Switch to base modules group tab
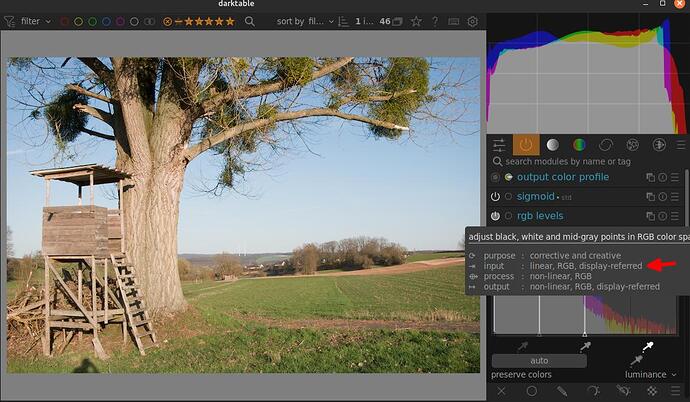Image resolution: width=690 pixels, height=402 pixels. [x=553, y=145]
